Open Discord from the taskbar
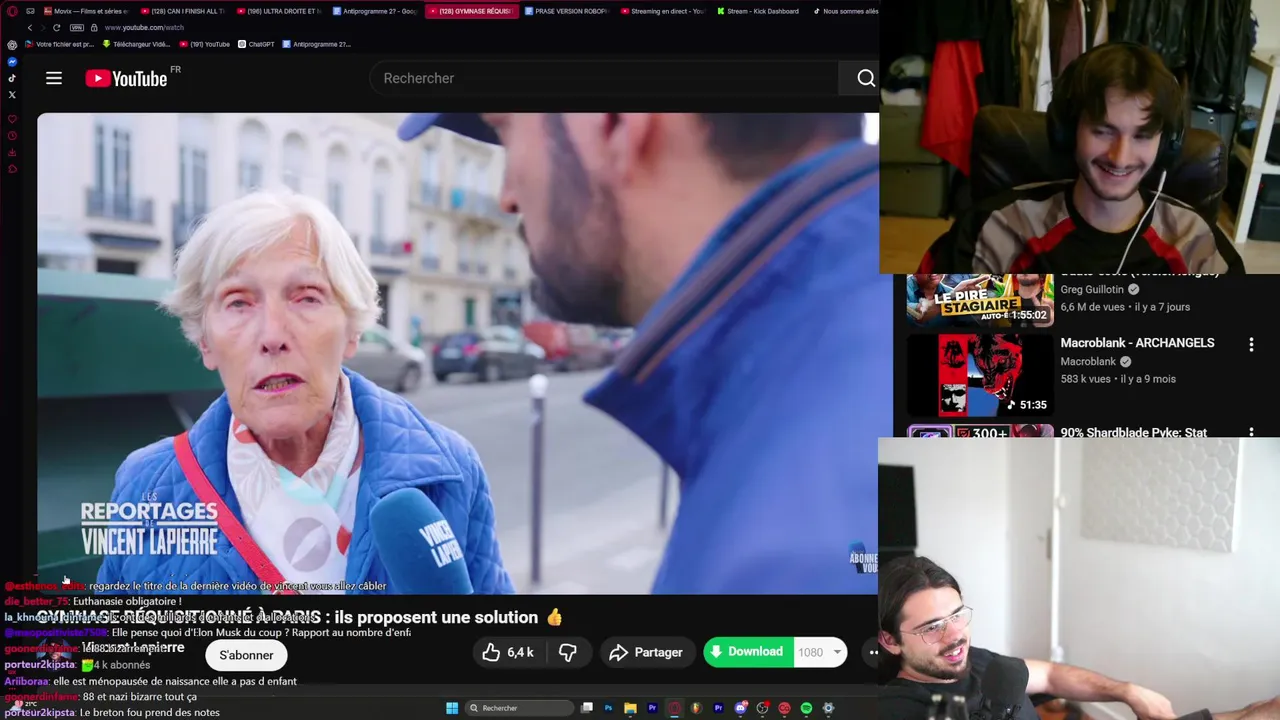1280x720 pixels. coord(740,708)
